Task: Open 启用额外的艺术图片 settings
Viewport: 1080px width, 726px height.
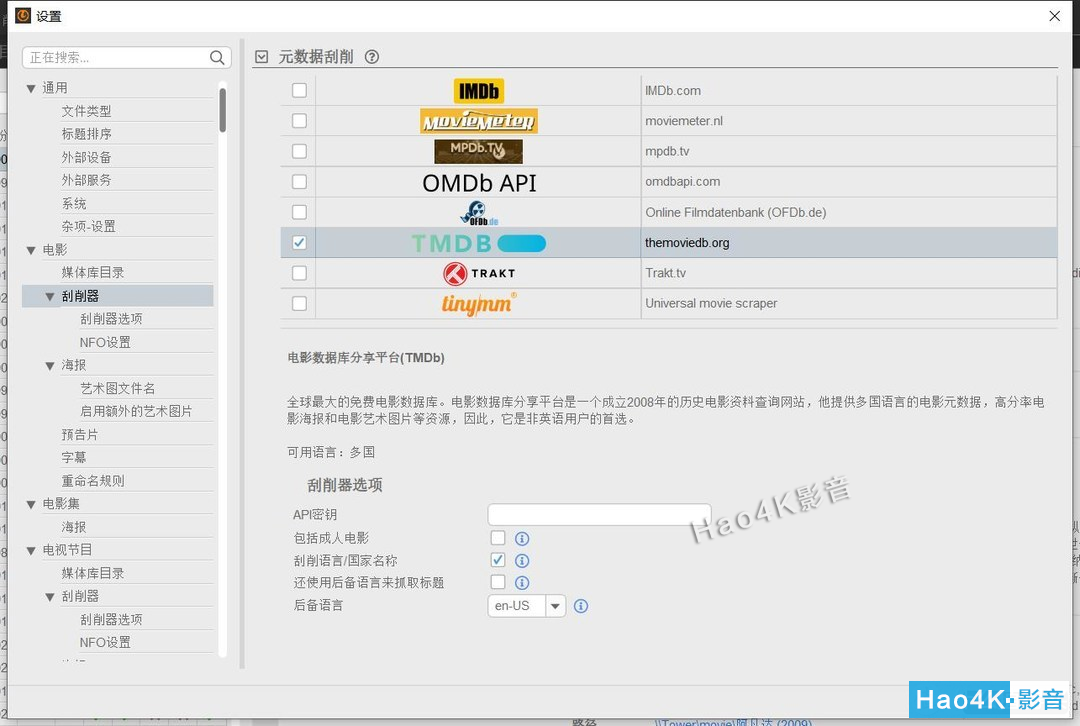Action: click(136, 411)
